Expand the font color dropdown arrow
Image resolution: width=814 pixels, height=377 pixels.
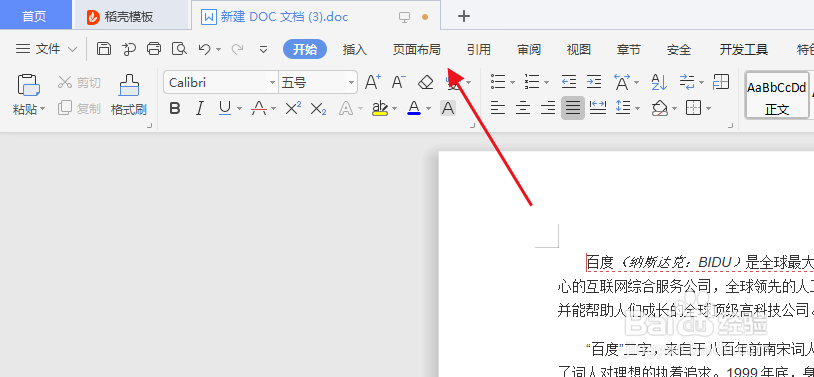pos(428,109)
